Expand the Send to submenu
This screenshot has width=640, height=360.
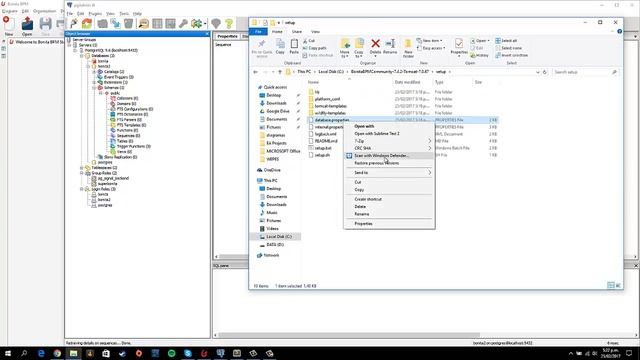pyautogui.click(x=389, y=173)
